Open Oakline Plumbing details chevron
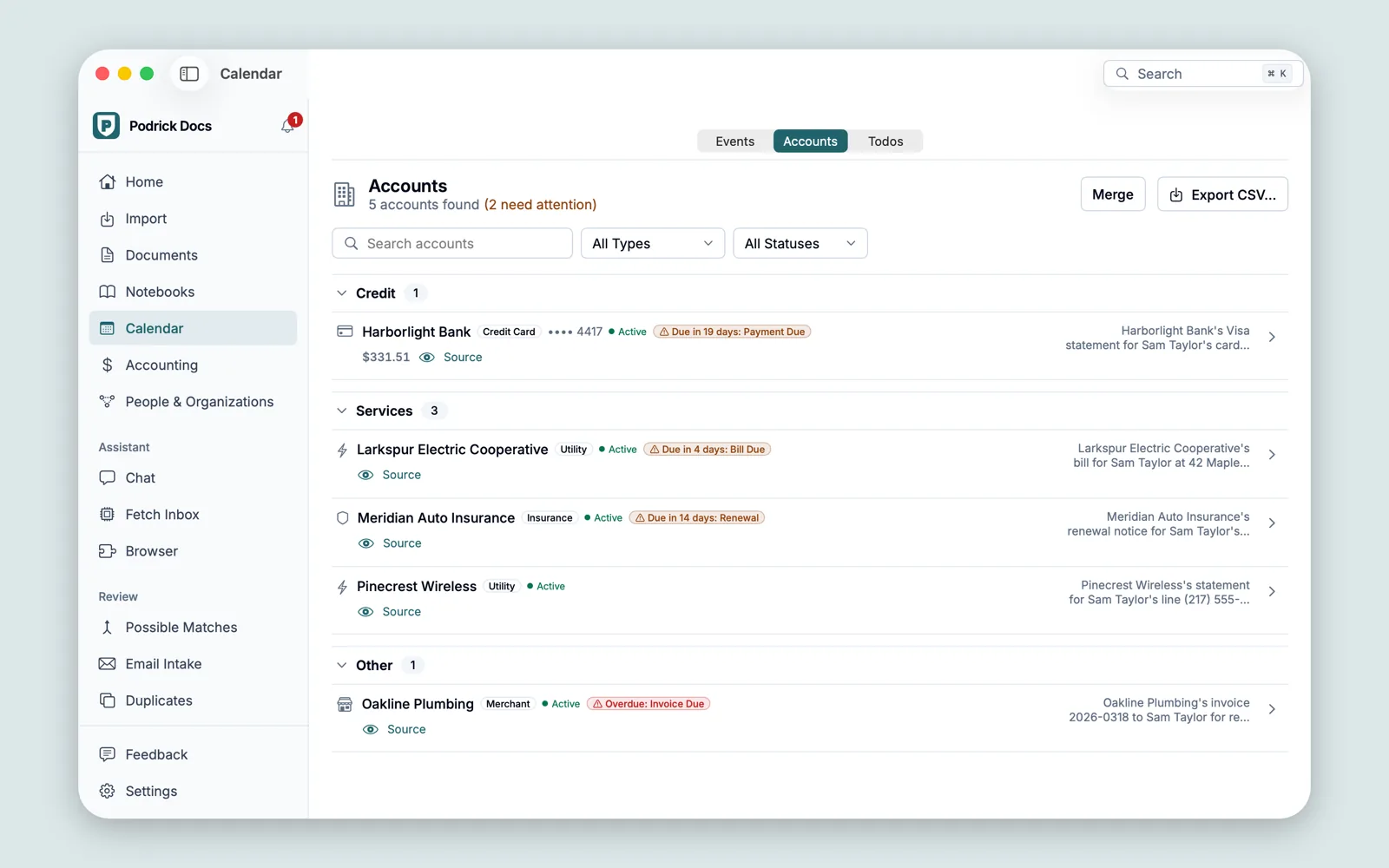The image size is (1389, 868). [1272, 709]
